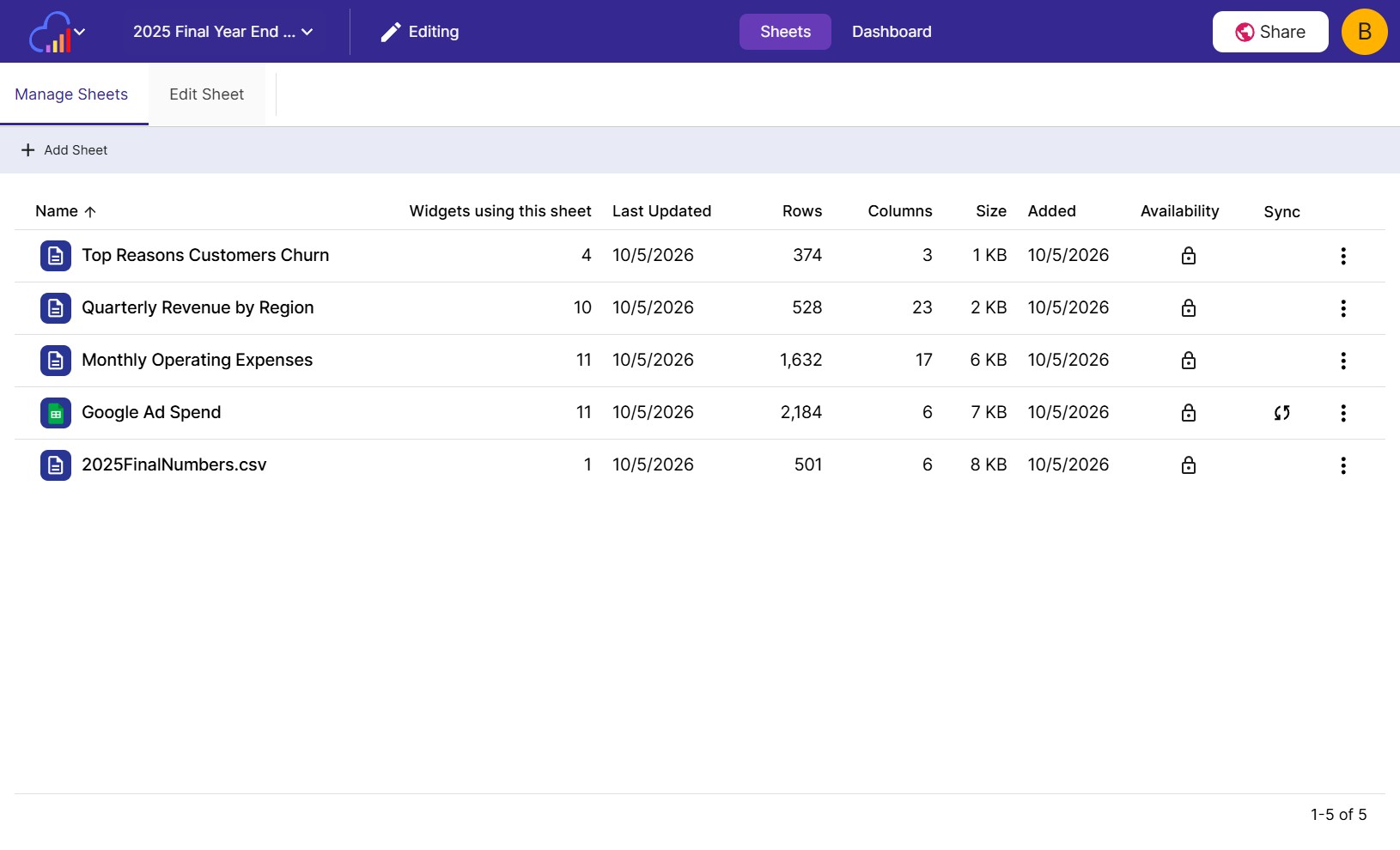Open the Google Ad Spend sheet

click(151, 412)
